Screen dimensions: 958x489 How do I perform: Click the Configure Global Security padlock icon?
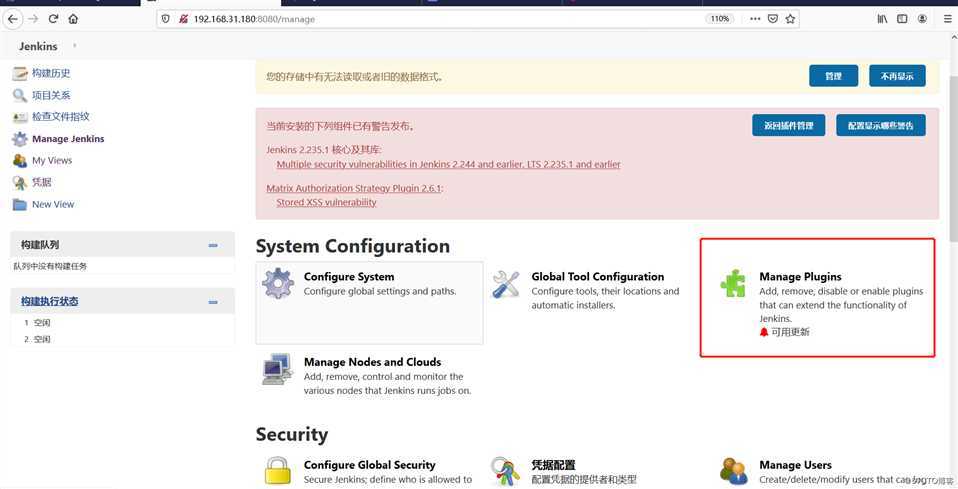pos(277,471)
